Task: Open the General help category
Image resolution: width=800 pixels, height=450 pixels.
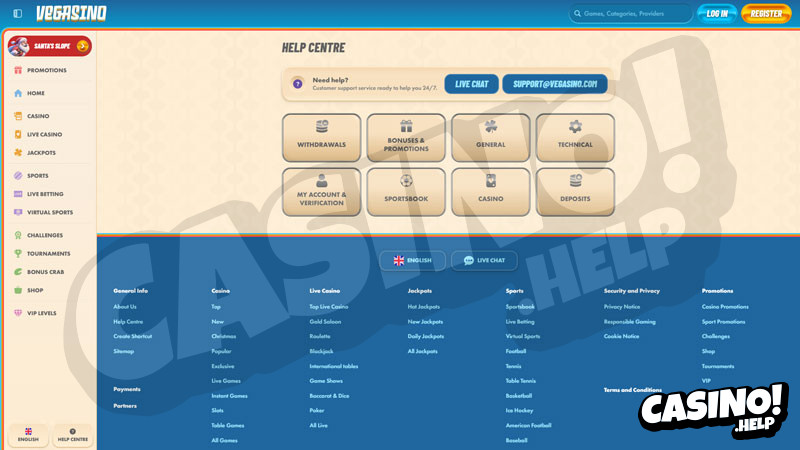Action: click(x=491, y=138)
